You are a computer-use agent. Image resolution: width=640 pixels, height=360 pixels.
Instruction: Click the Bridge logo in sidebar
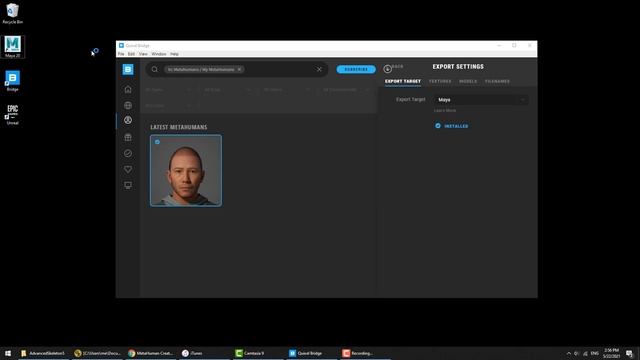(128, 69)
